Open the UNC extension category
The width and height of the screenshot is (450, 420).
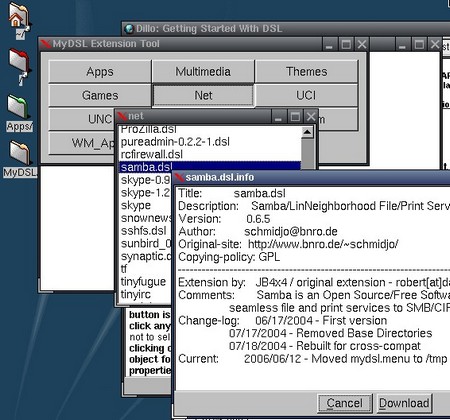coord(82,119)
